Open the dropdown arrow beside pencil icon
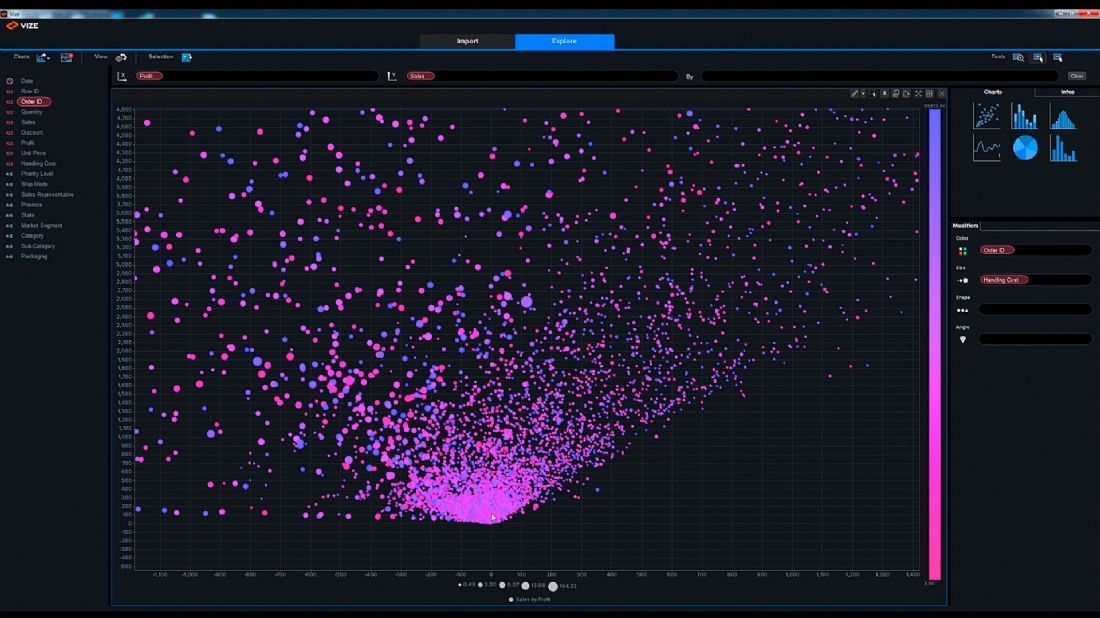1100x618 pixels. coord(863,93)
